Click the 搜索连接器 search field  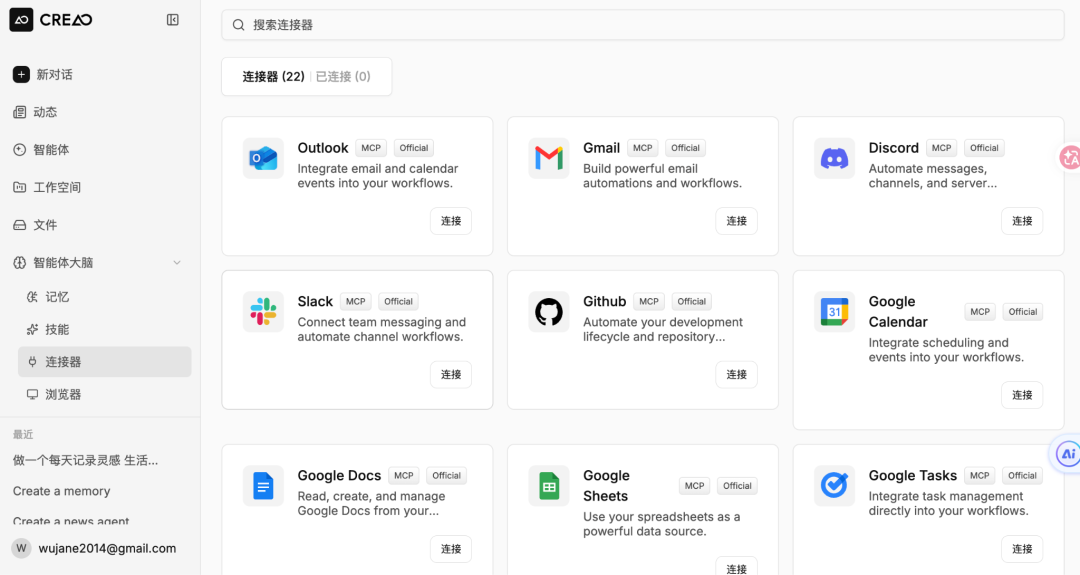[x=642, y=25]
